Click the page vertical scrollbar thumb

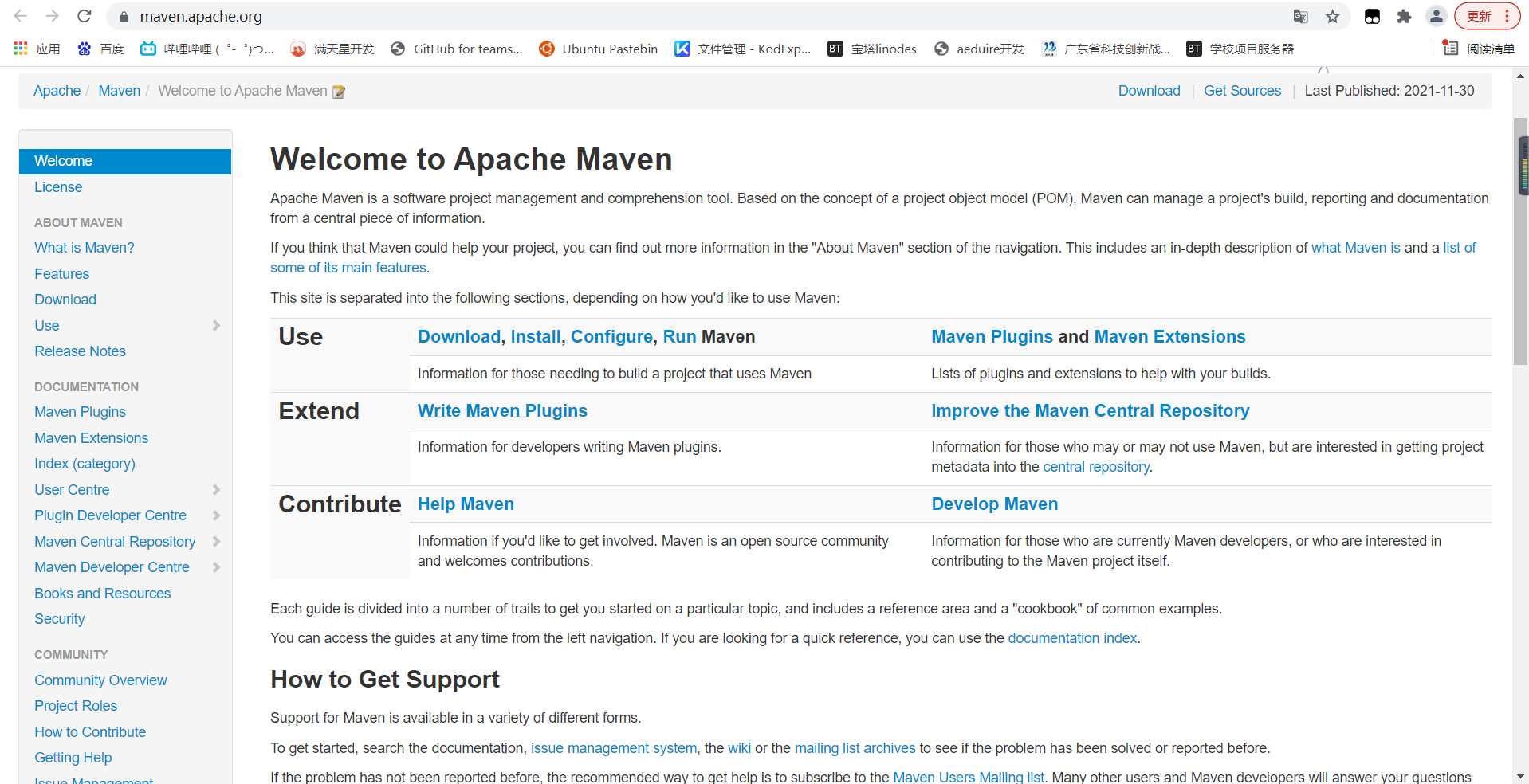click(1521, 241)
